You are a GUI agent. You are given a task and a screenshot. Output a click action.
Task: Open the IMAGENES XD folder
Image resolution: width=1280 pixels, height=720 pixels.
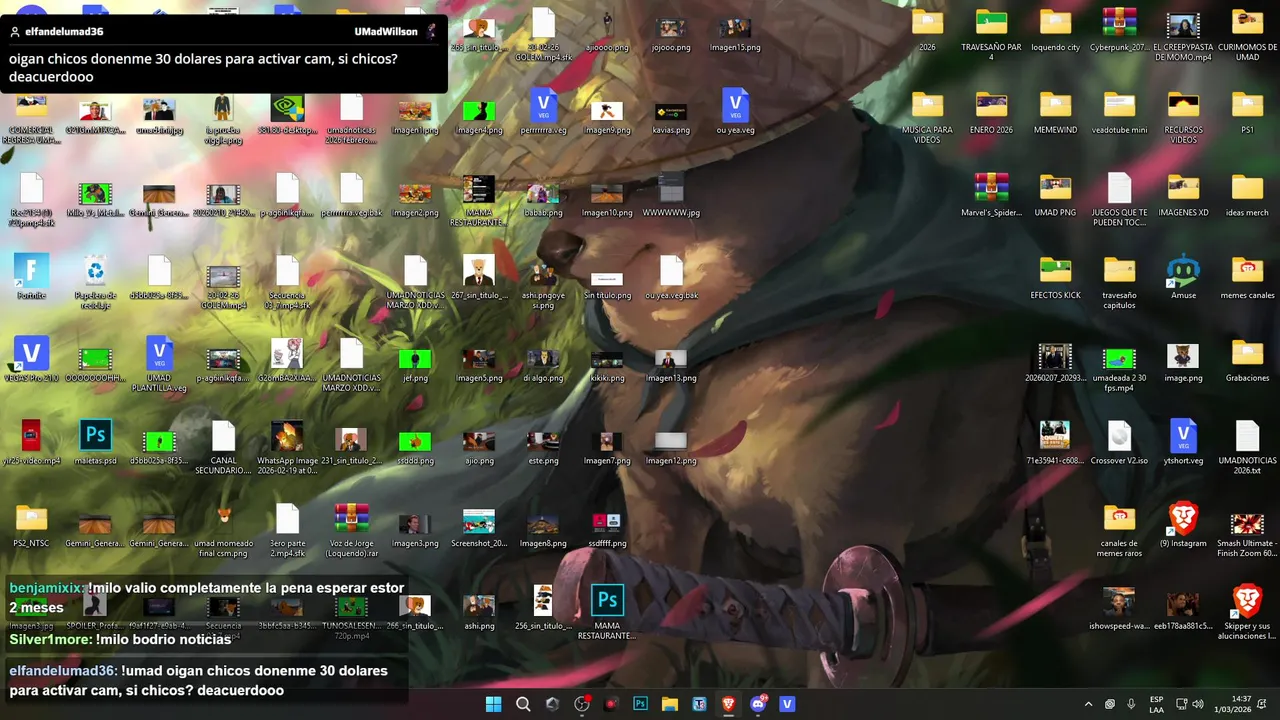(x=1183, y=194)
